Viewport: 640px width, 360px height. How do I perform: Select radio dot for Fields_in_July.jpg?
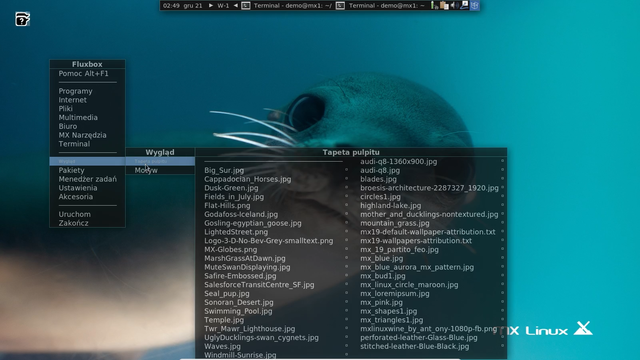(x=347, y=196)
